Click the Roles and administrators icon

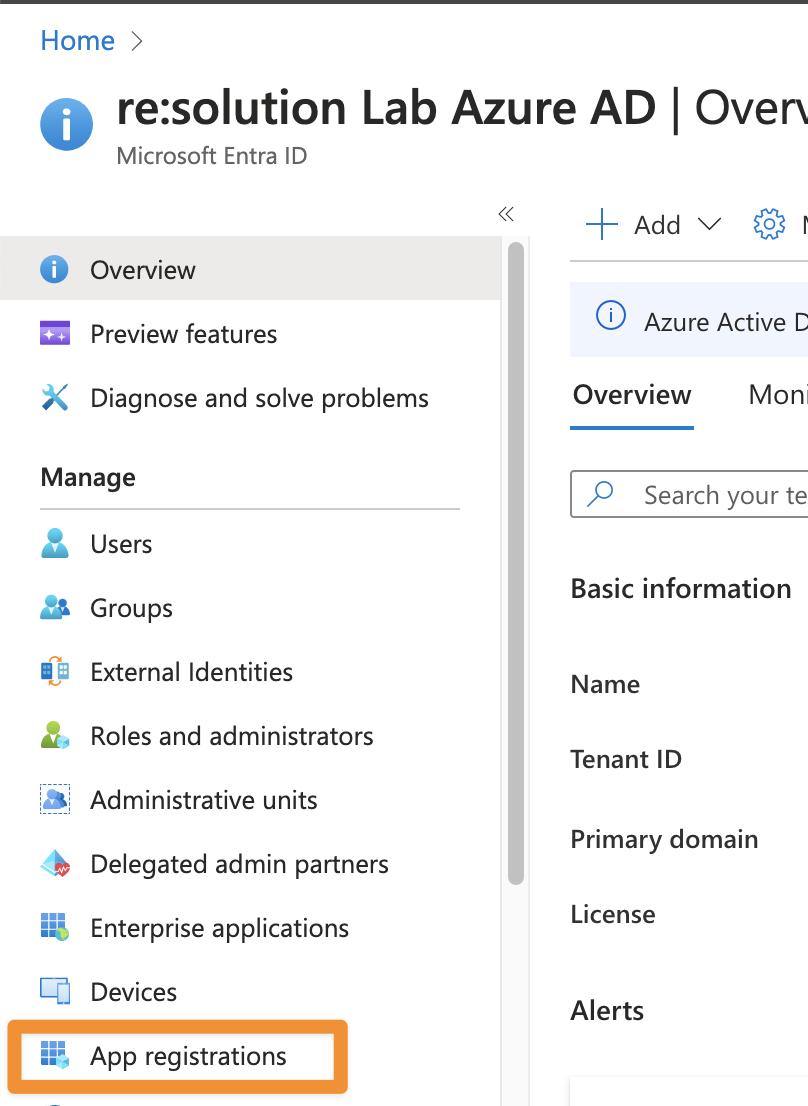click(54, 736)
